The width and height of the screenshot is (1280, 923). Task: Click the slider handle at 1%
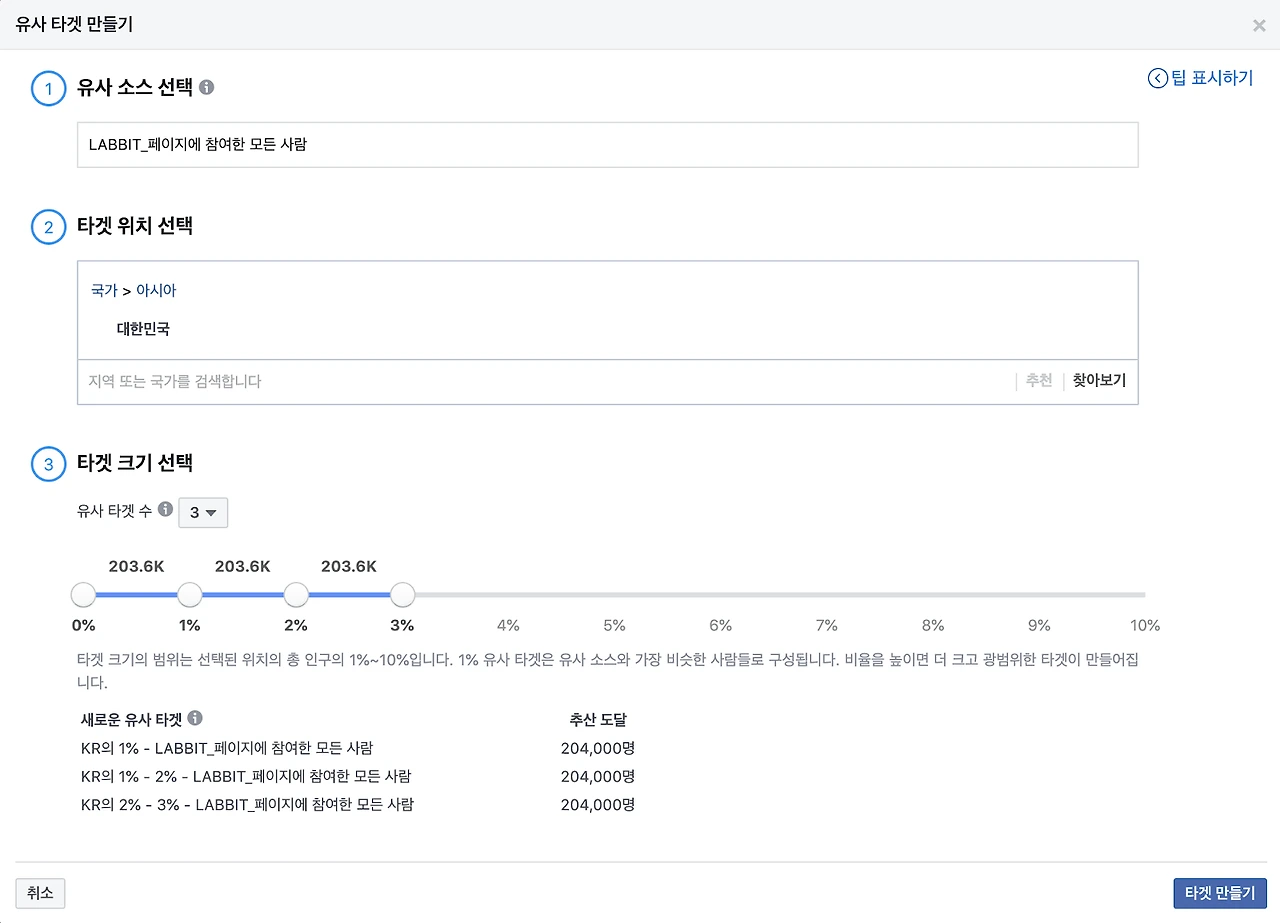[190, 595]
